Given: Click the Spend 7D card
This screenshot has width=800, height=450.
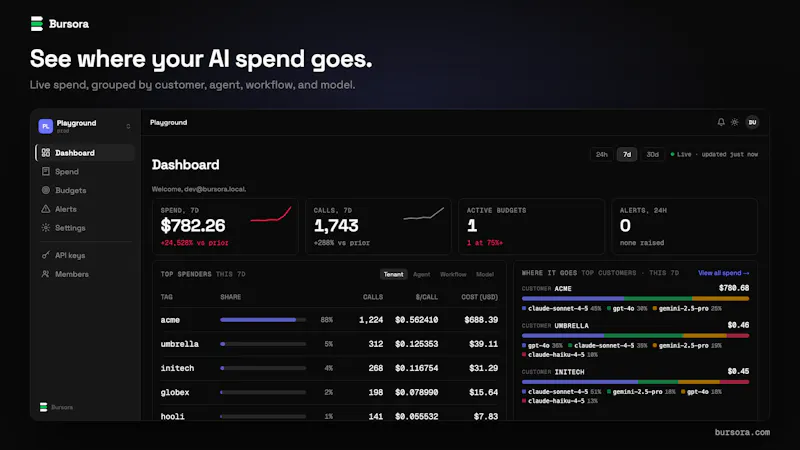Looking at the screenshot, I should pos(225,227).
